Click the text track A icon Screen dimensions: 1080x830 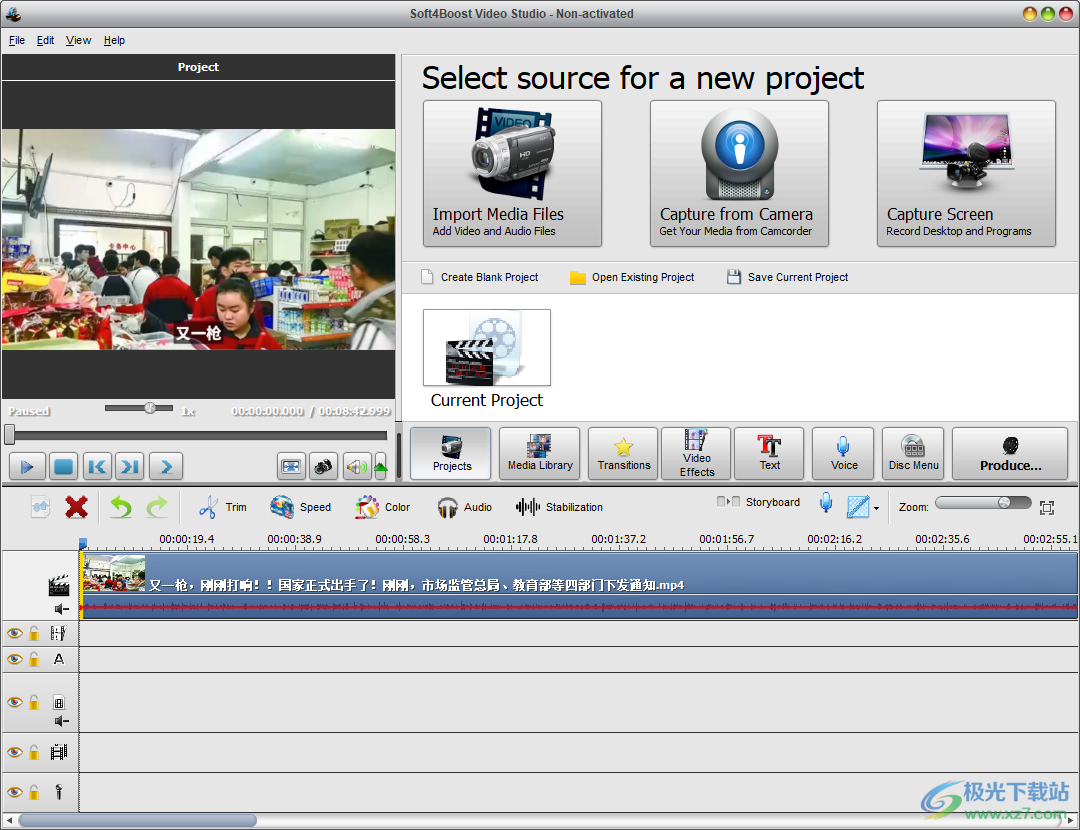tap(59, 659)
